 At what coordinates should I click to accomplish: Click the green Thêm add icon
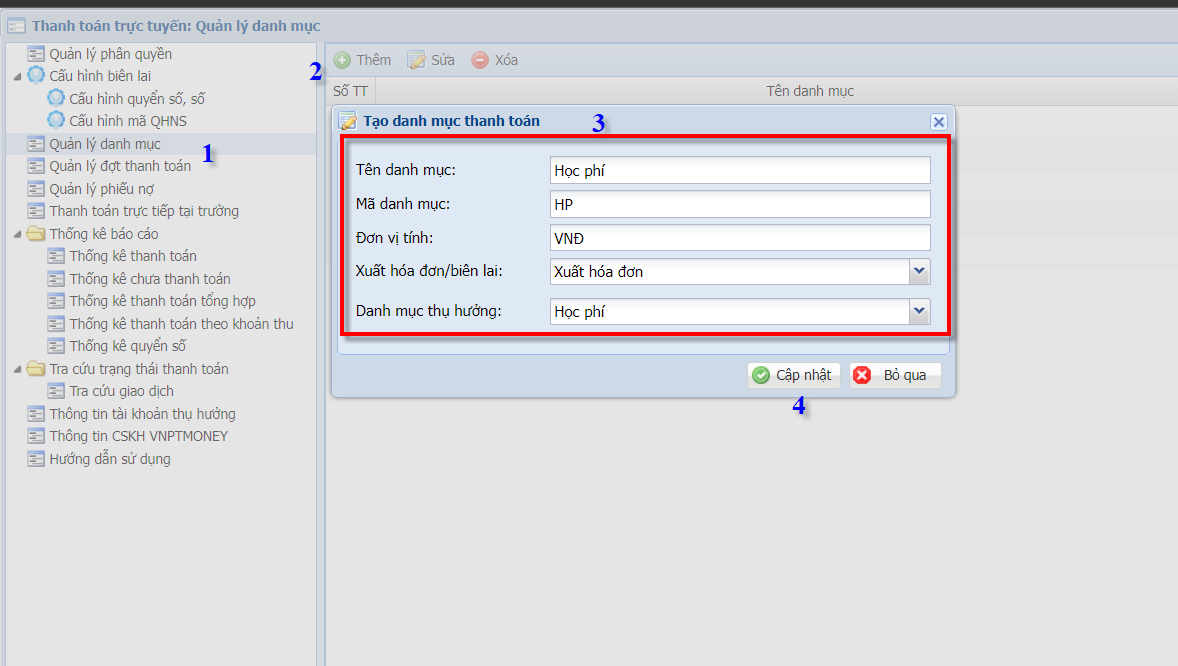click(x=342, y=60)
